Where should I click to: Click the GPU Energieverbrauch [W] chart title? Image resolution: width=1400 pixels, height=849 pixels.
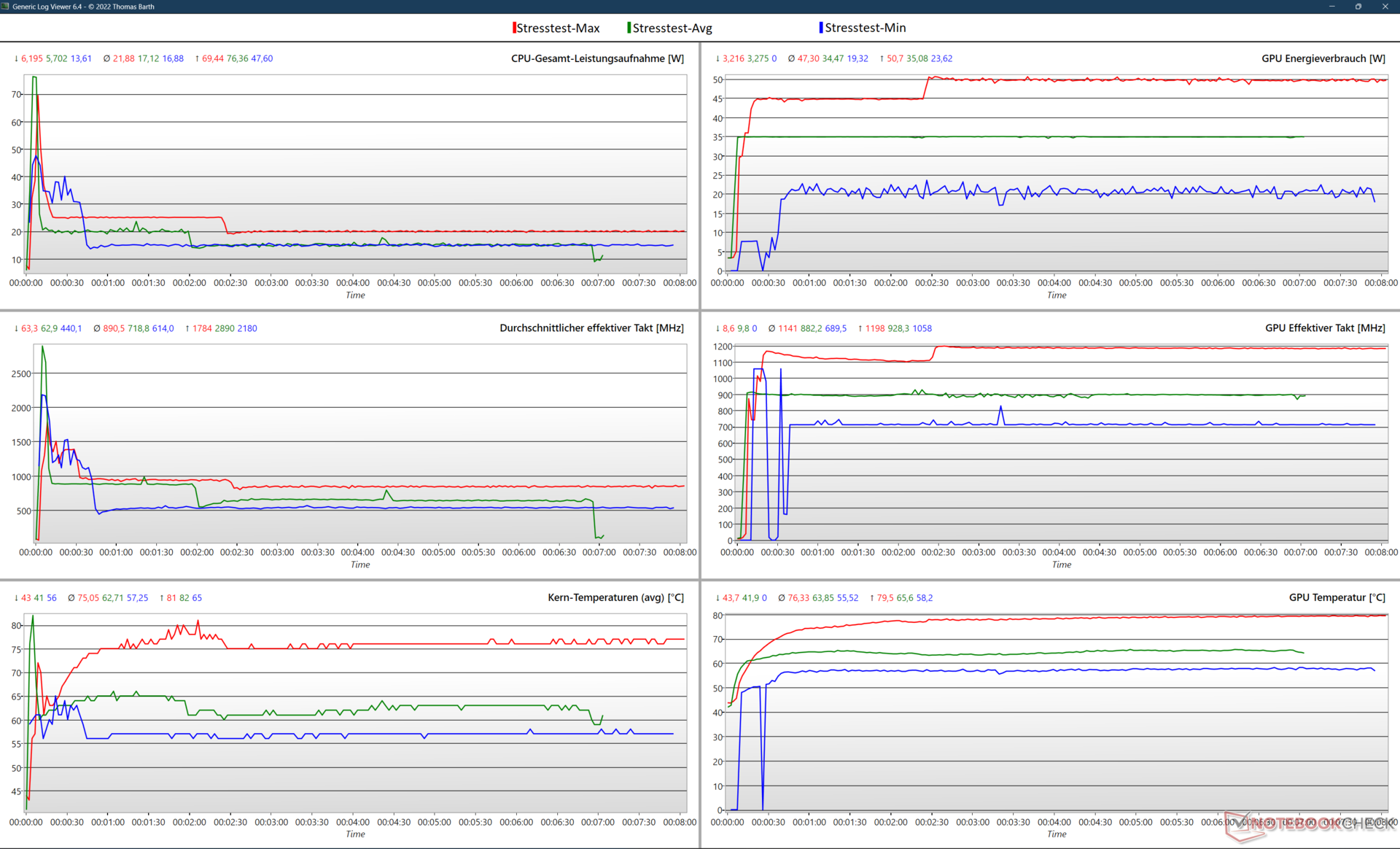[1323, 58]
